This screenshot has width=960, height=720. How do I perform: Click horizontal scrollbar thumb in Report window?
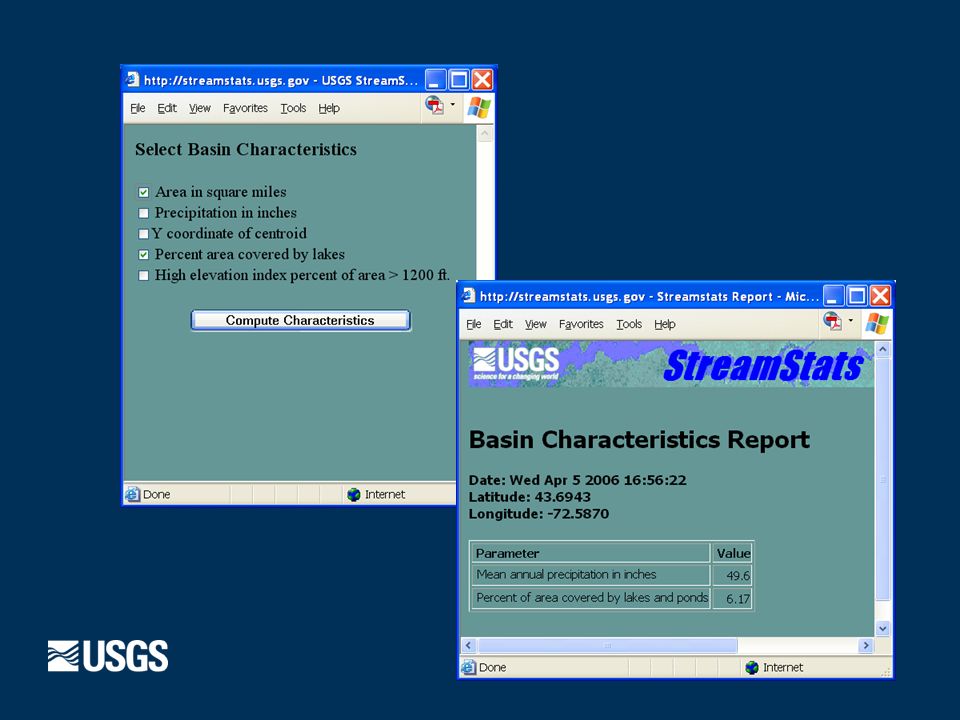607,645
